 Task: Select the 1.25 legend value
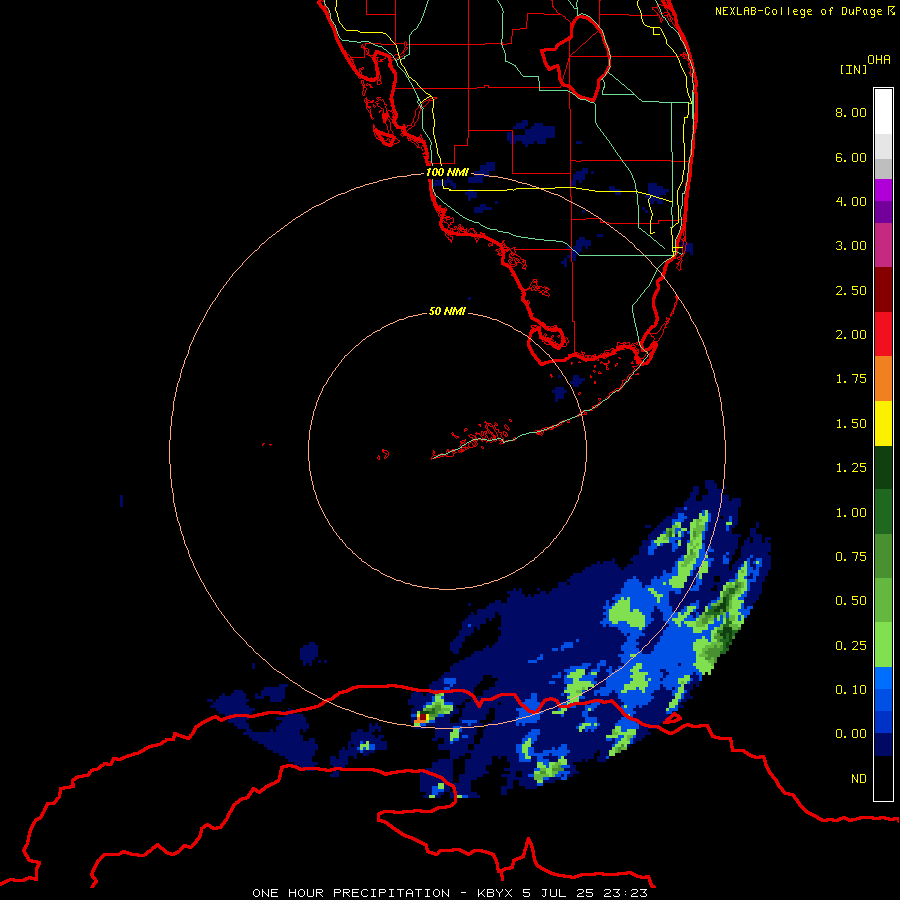851,468
